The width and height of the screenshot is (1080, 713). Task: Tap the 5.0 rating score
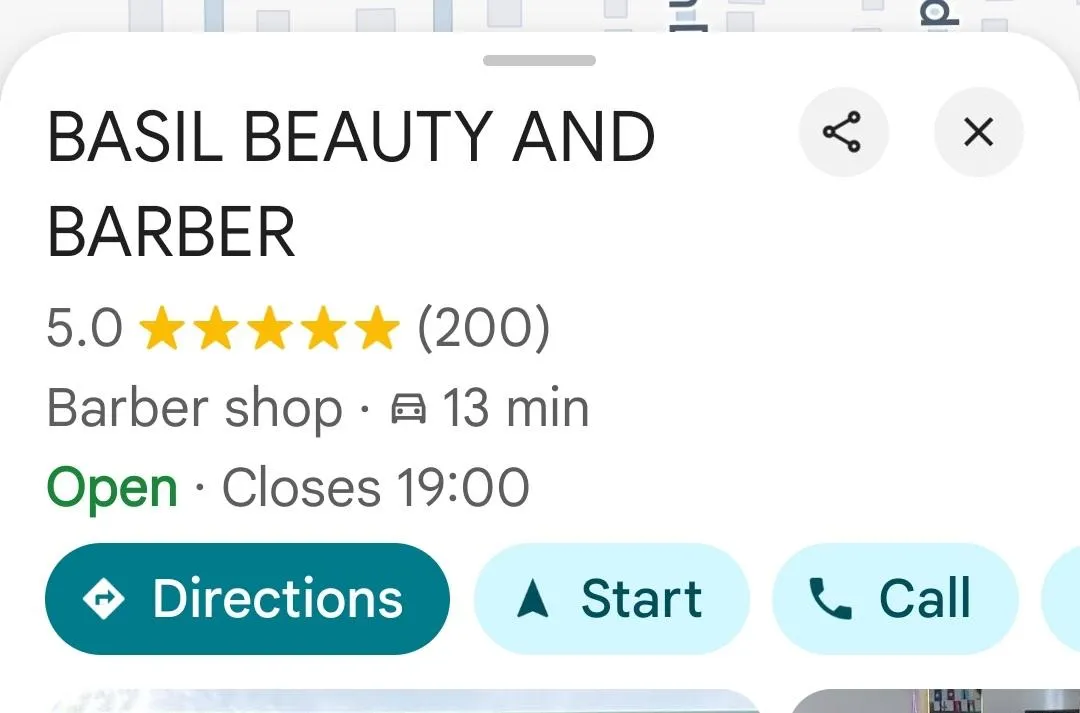point(85,328)
